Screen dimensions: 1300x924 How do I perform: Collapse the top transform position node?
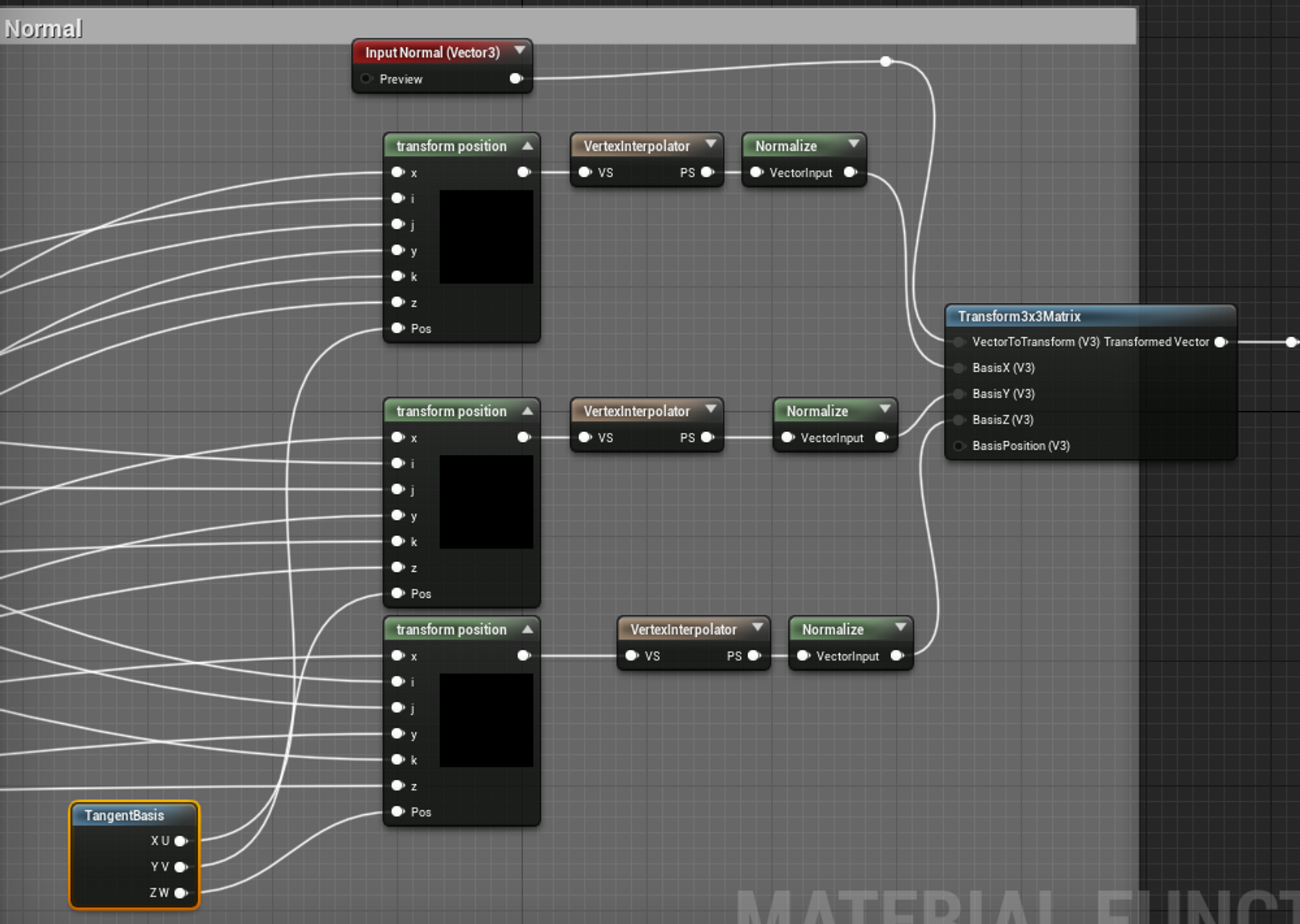click(528, 146)
